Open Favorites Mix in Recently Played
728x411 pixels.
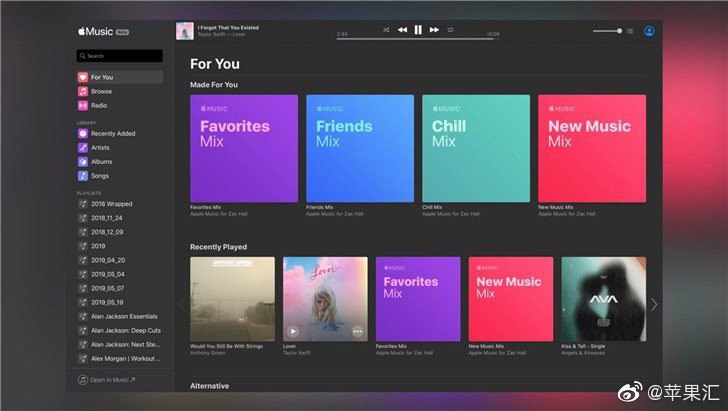pos(418,299)
